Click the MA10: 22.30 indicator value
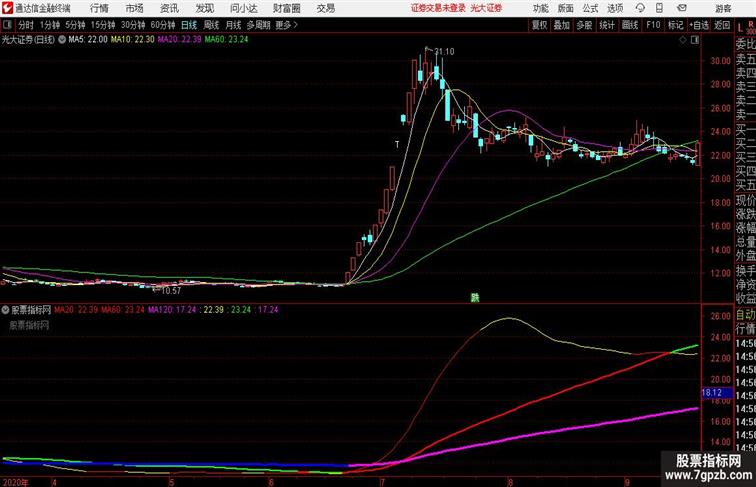This screenshot has height=487, width=756. (x=133, y=40)
